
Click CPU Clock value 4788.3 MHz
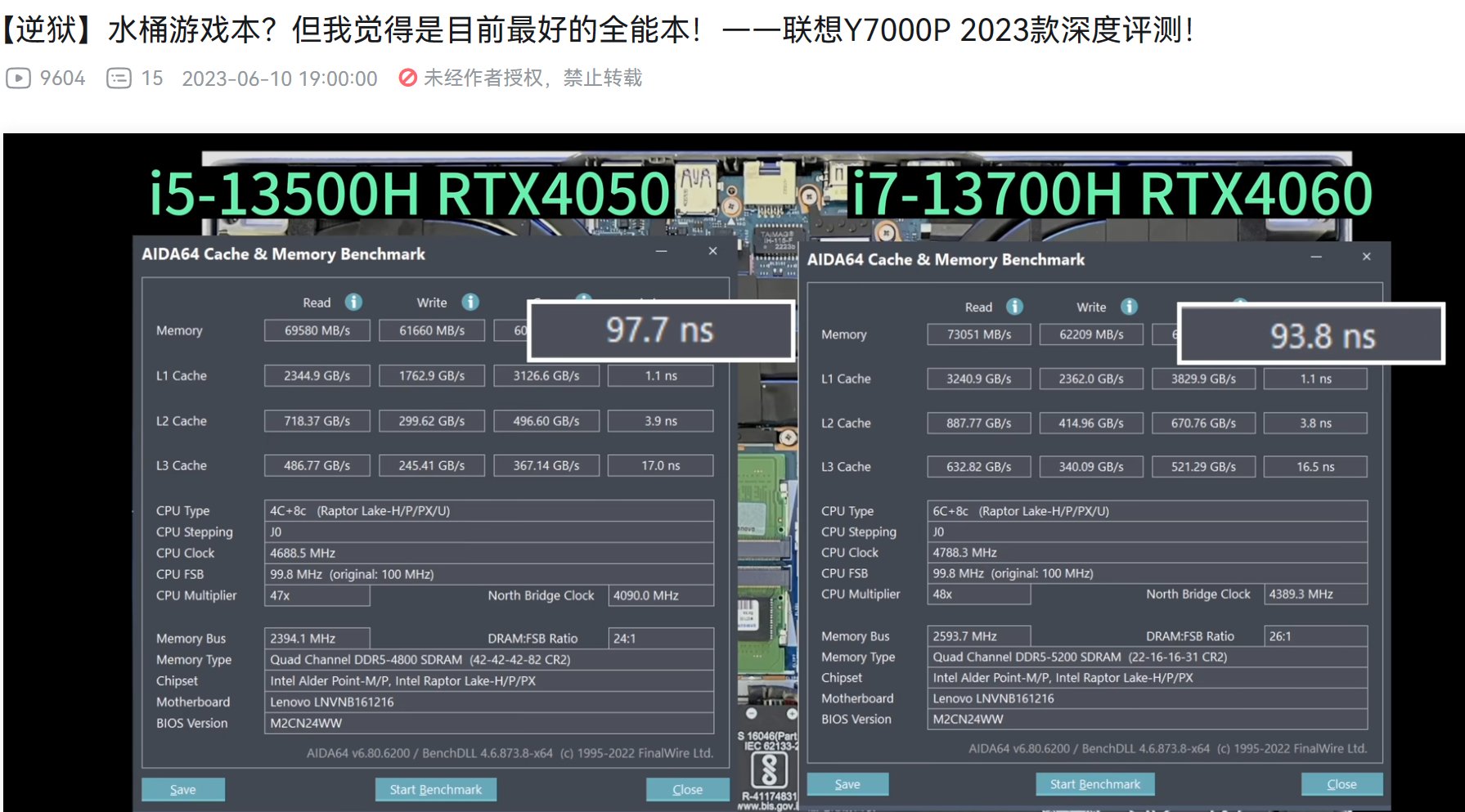1147,553
